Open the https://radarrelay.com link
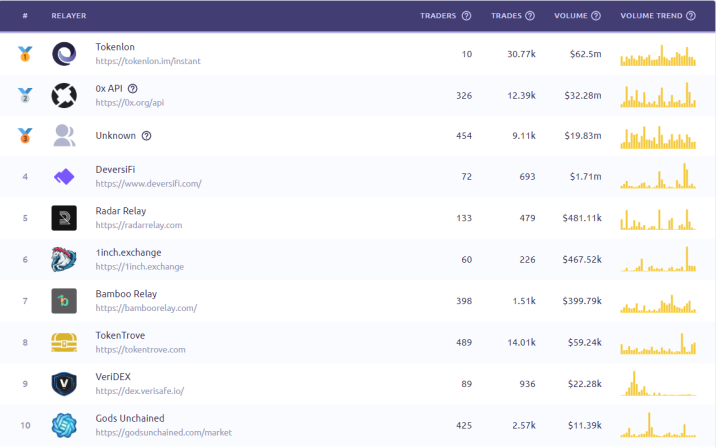716x448 pixels. 139,225
